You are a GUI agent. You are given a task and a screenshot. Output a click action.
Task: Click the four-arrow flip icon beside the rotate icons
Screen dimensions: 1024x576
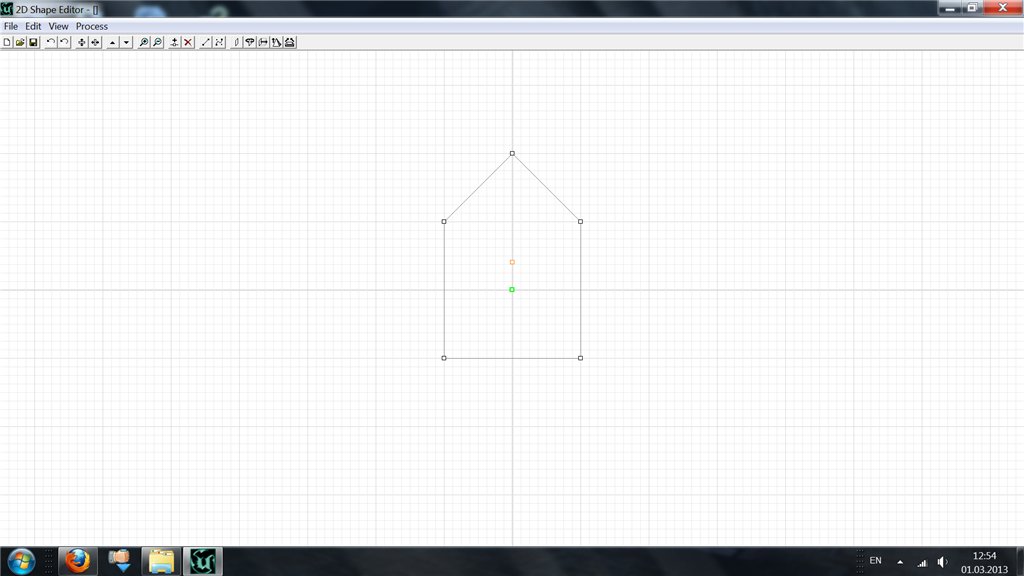82,42
